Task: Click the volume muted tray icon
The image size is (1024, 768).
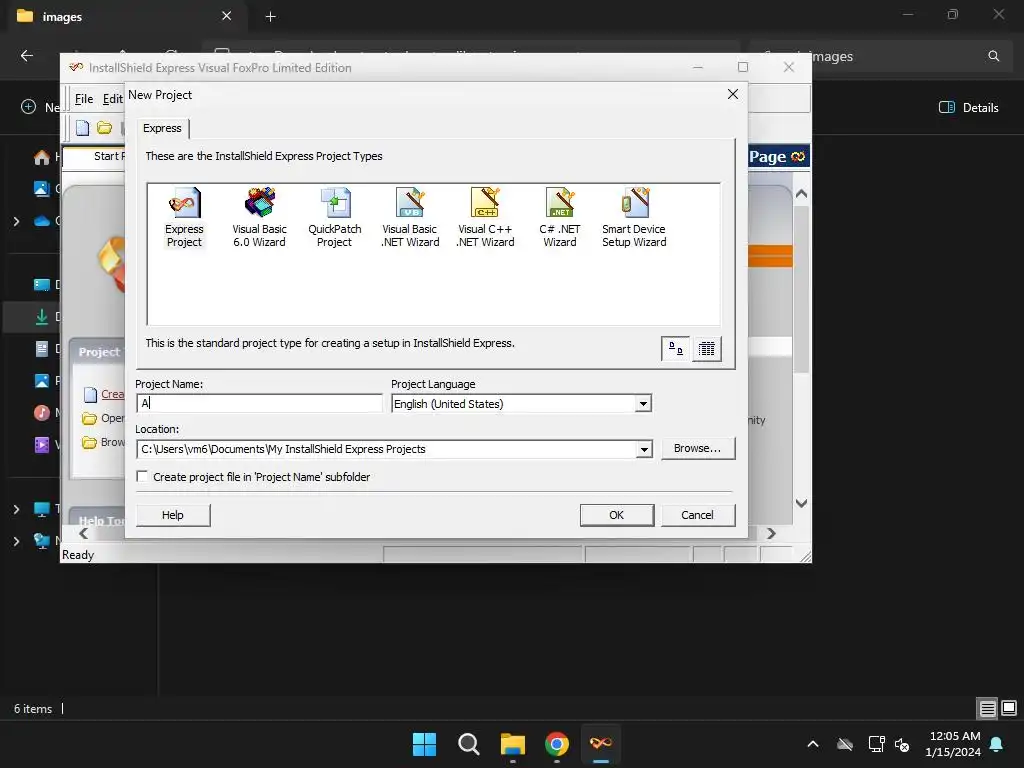Action: [903, 744]
